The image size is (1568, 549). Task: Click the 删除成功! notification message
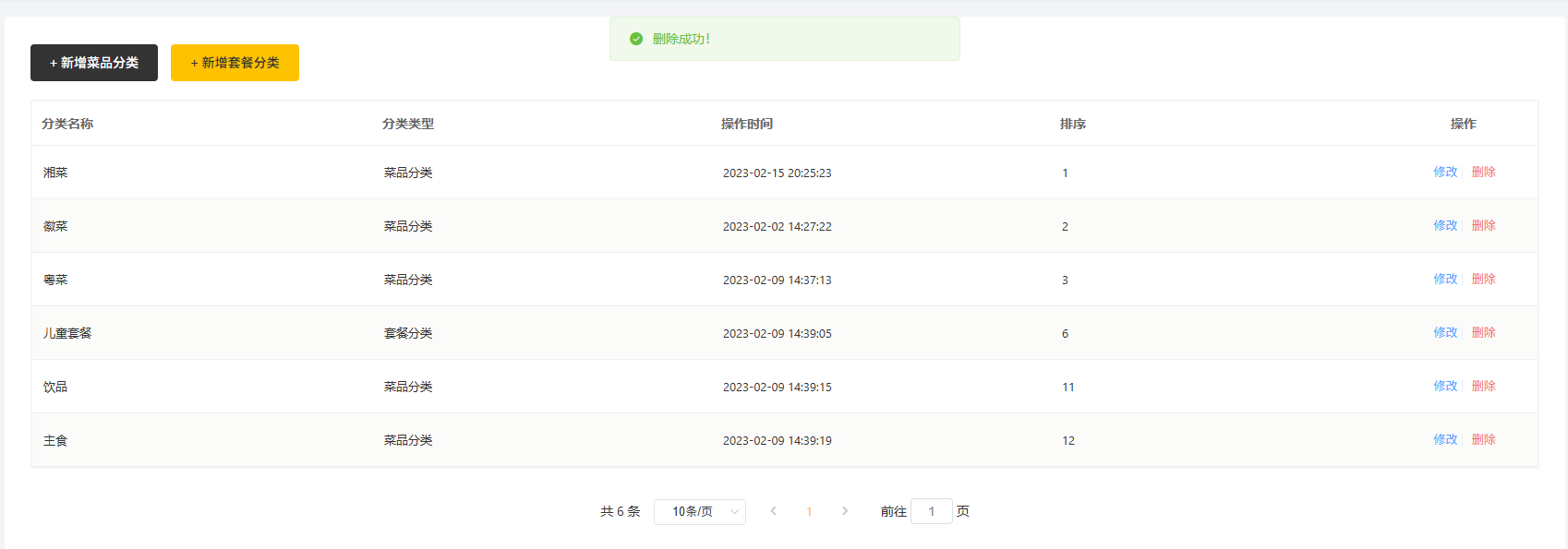(681, 39)
